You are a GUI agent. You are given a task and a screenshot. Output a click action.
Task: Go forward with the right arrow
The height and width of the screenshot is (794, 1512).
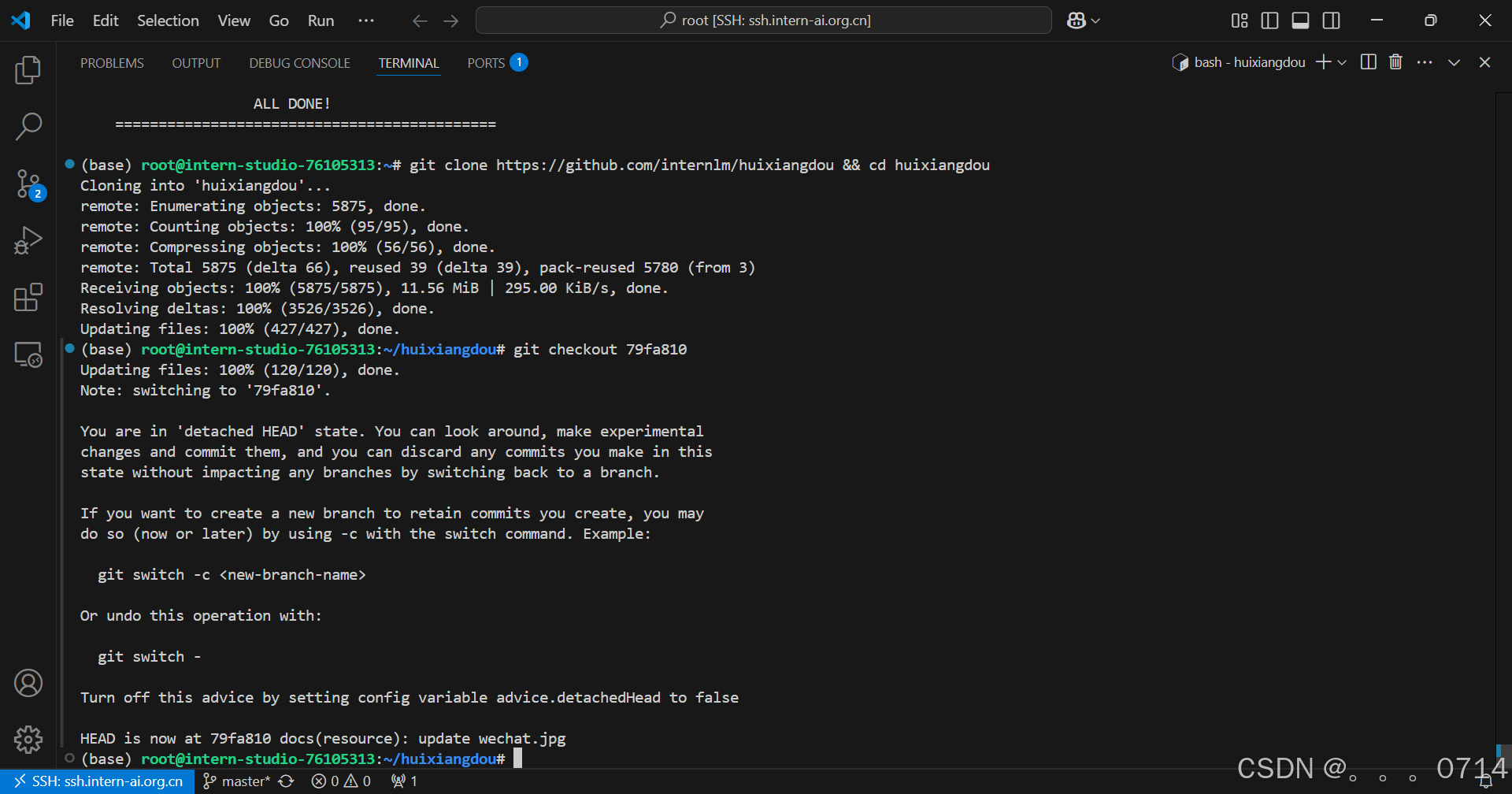(x=450, y=21)
